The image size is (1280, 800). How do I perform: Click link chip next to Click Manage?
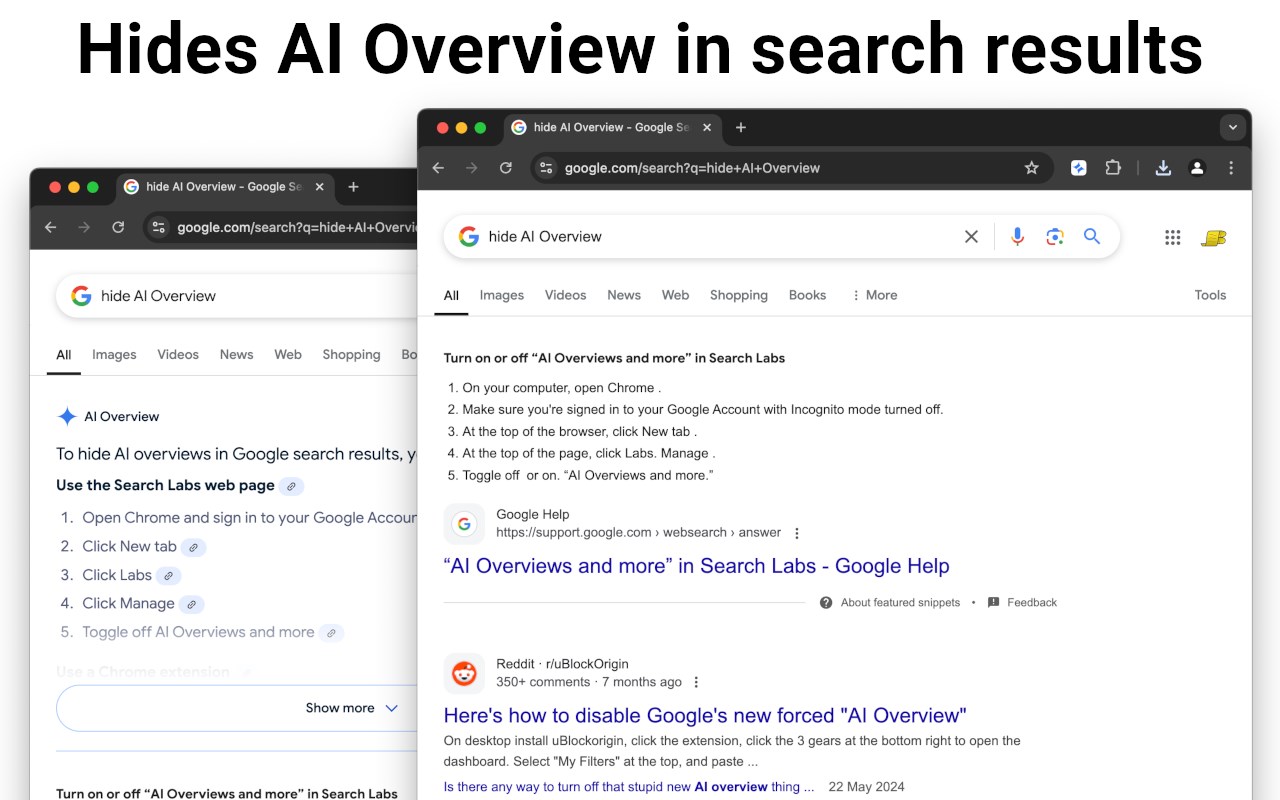pos(191,605)
